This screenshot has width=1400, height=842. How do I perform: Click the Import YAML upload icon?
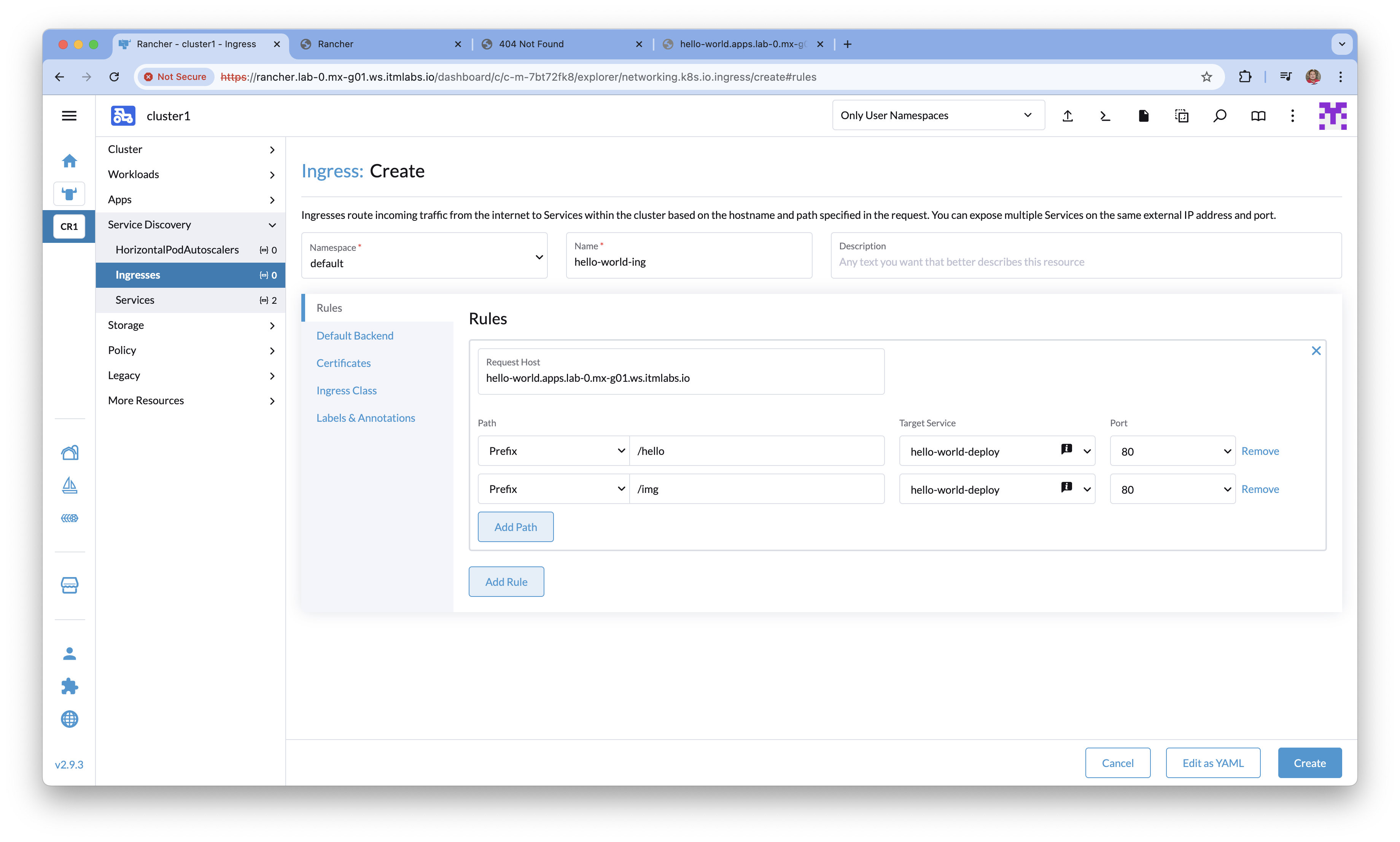pos(1067,116)
